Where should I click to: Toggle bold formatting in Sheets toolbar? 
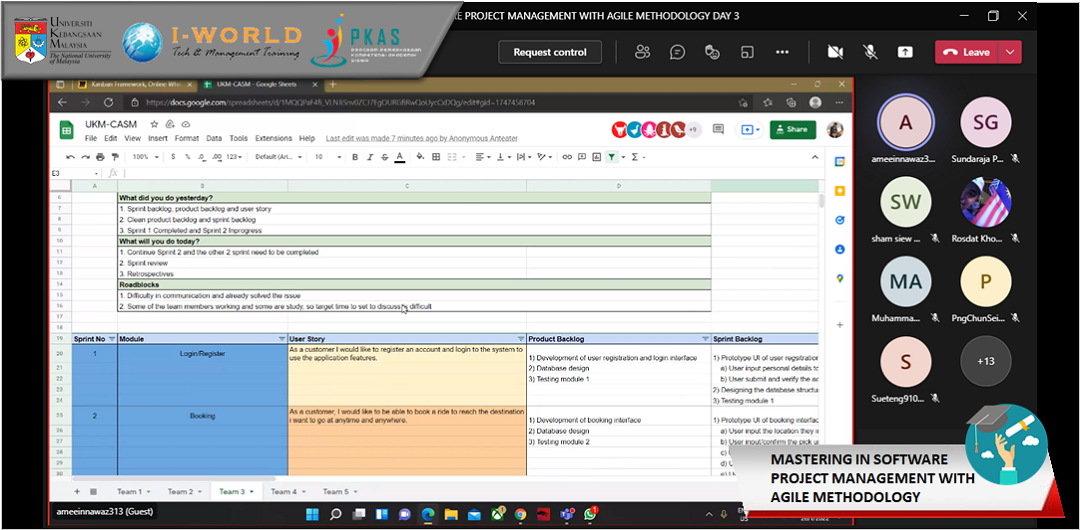(x=355, y=157)
